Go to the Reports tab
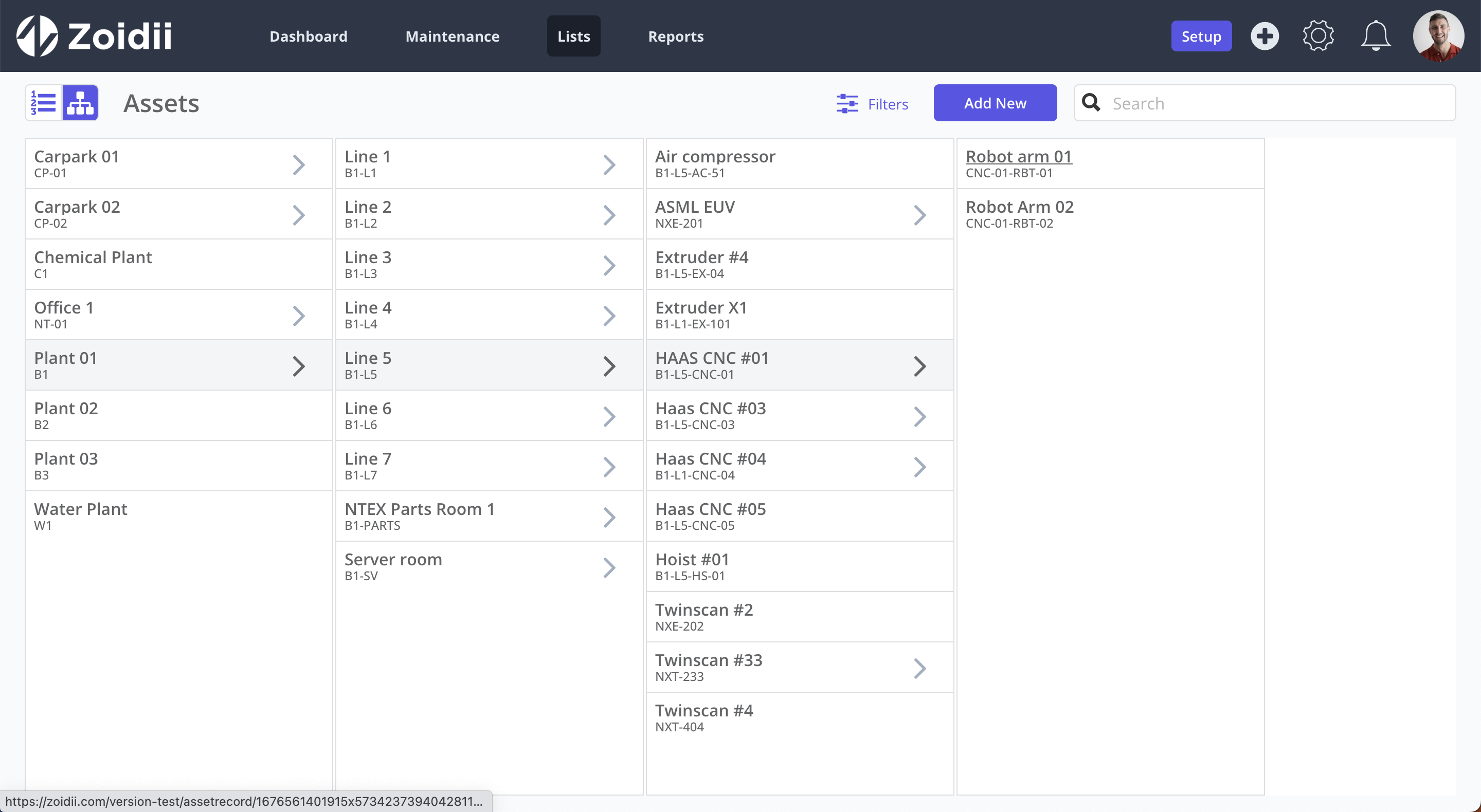This screenshot has height=812, width=1481. 676,36
